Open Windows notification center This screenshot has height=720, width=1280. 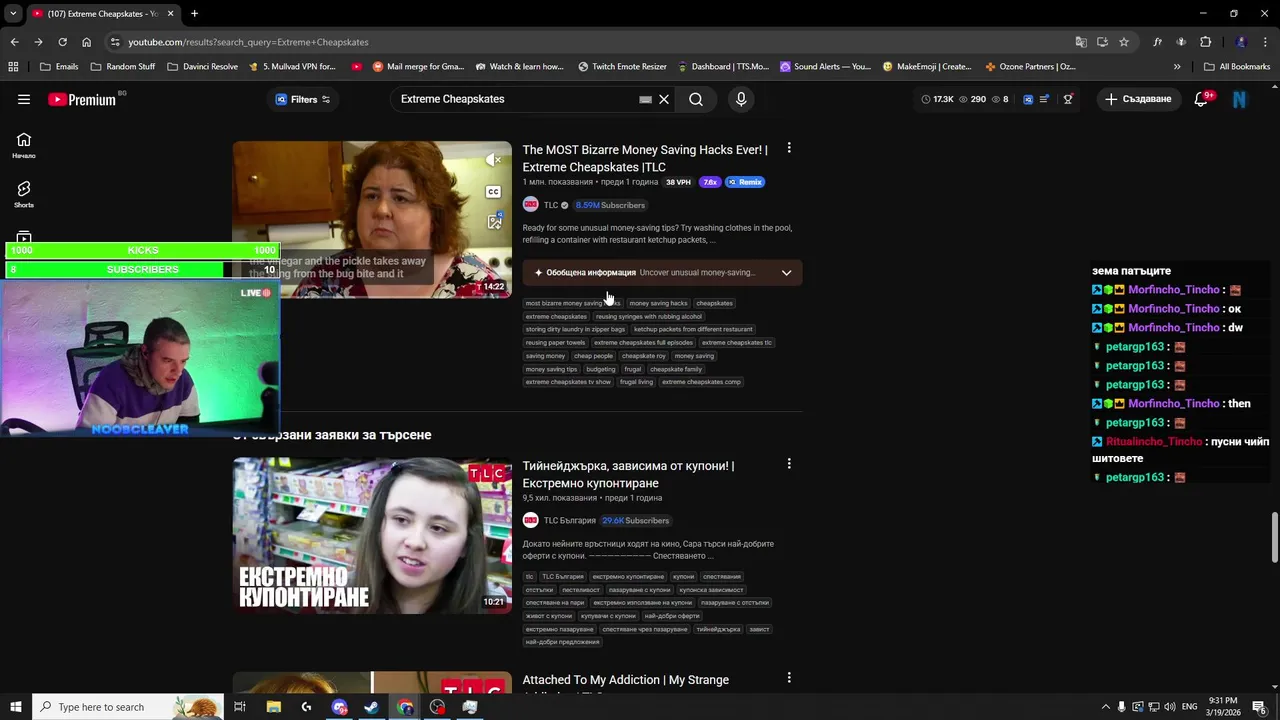[1259, 707]
